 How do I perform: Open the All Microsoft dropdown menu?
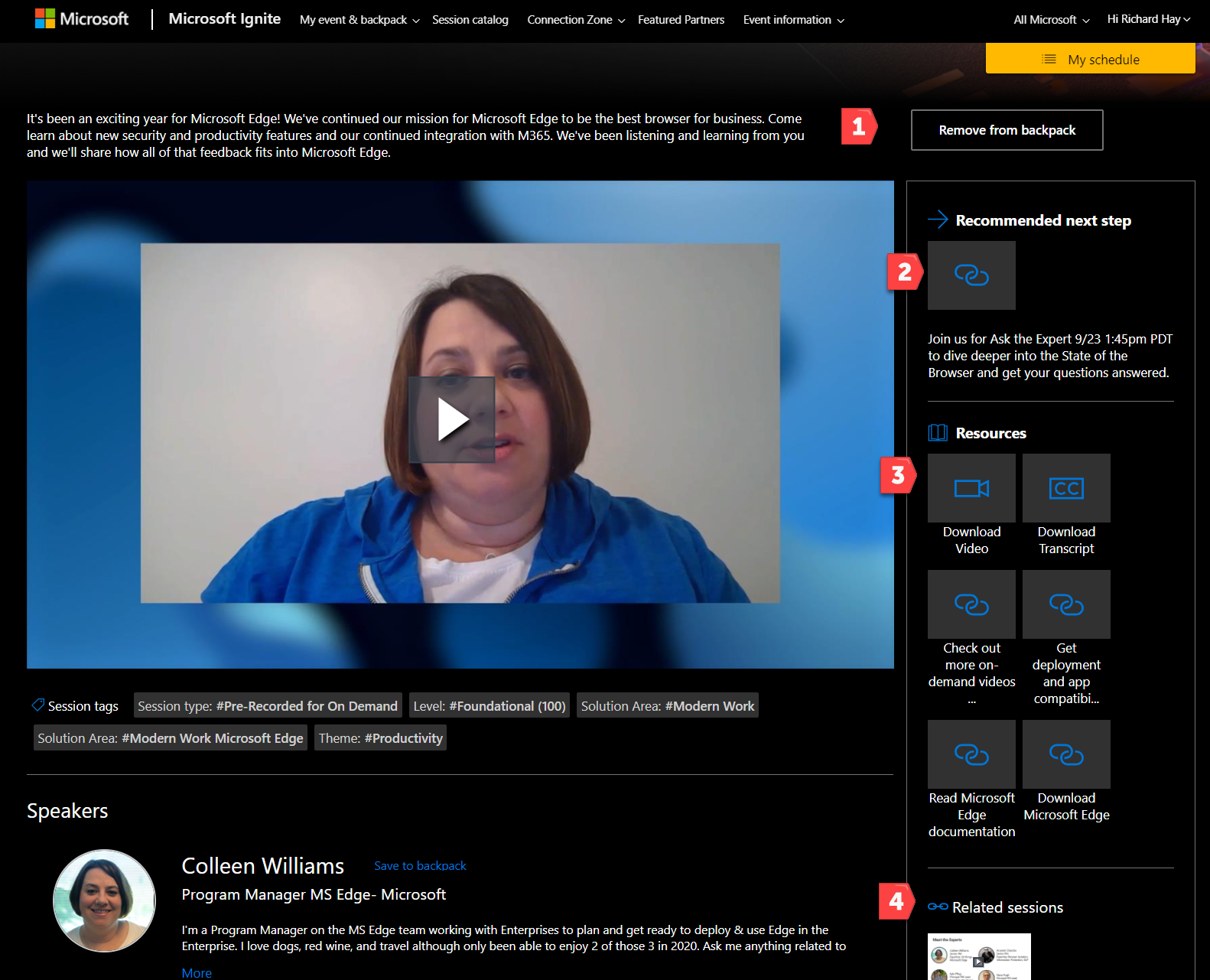point(1051,20)
